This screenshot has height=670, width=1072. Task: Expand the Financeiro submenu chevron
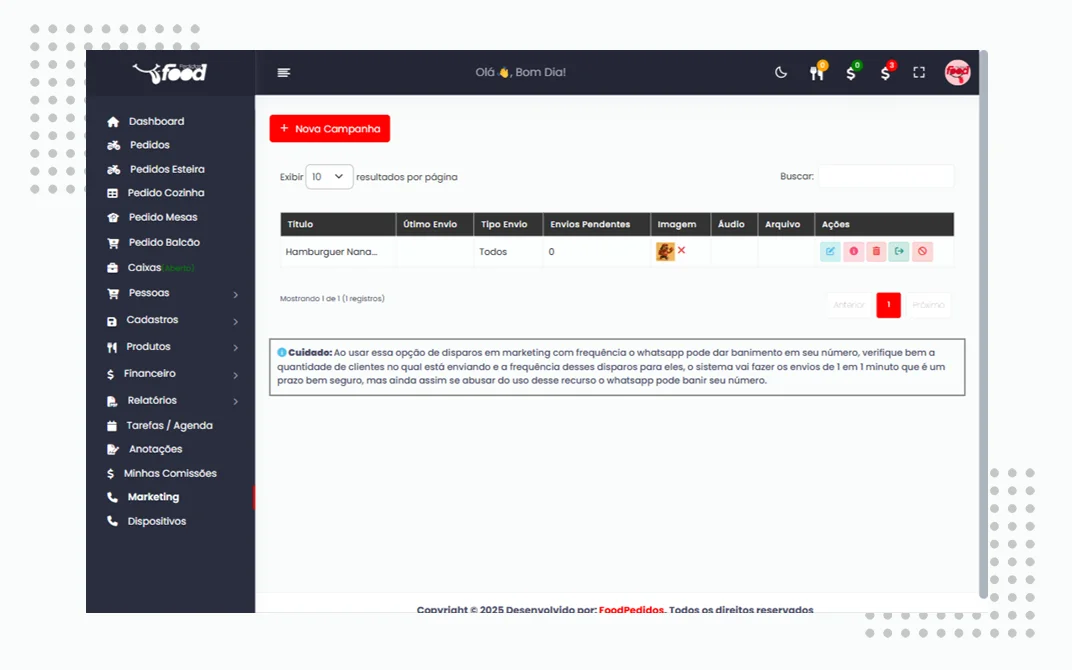click(235, 375)
